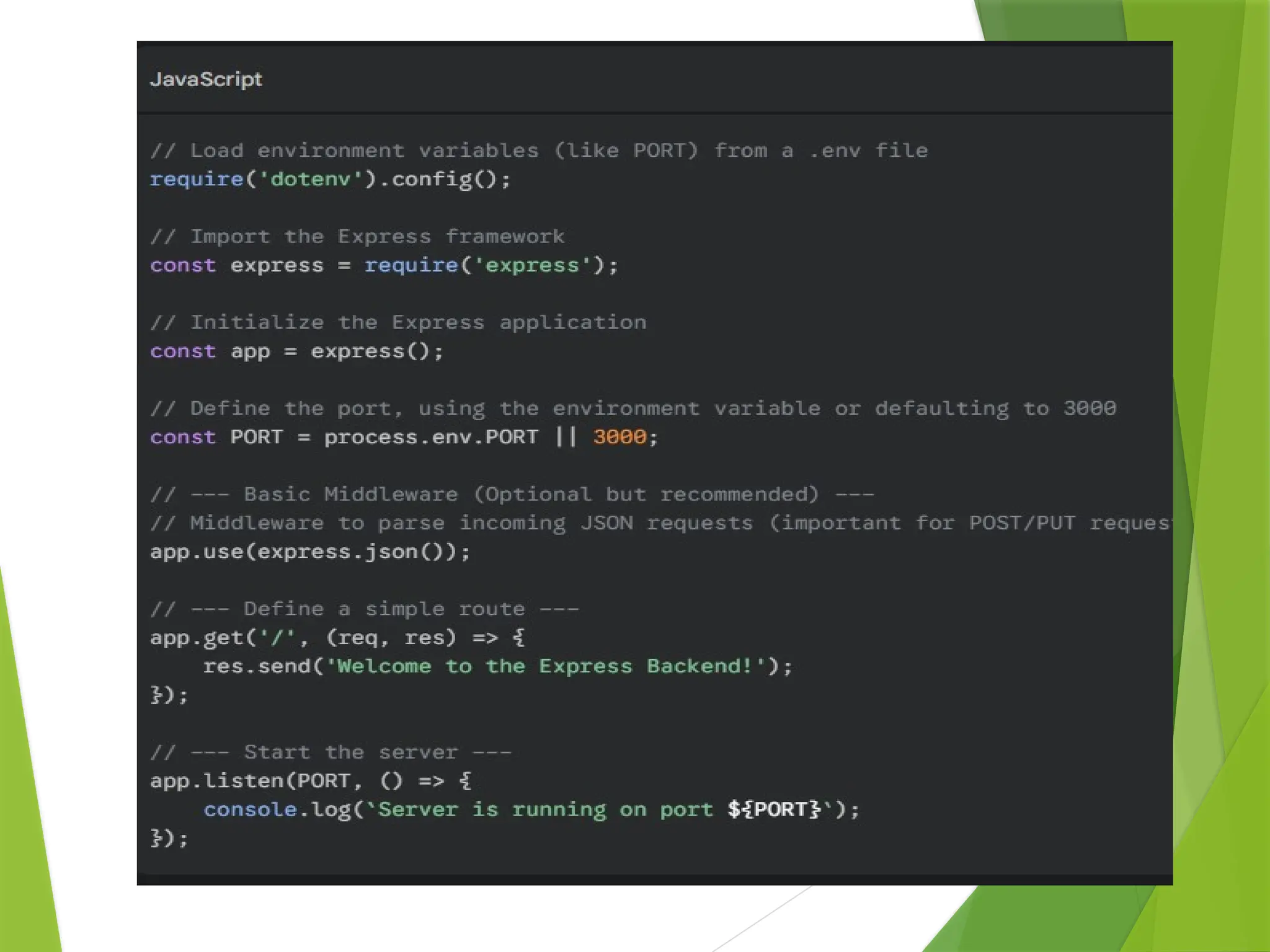Click the app.get('/') route line
The width and height of the screenshot is (1270, 952).
click(x=337, y=638)
